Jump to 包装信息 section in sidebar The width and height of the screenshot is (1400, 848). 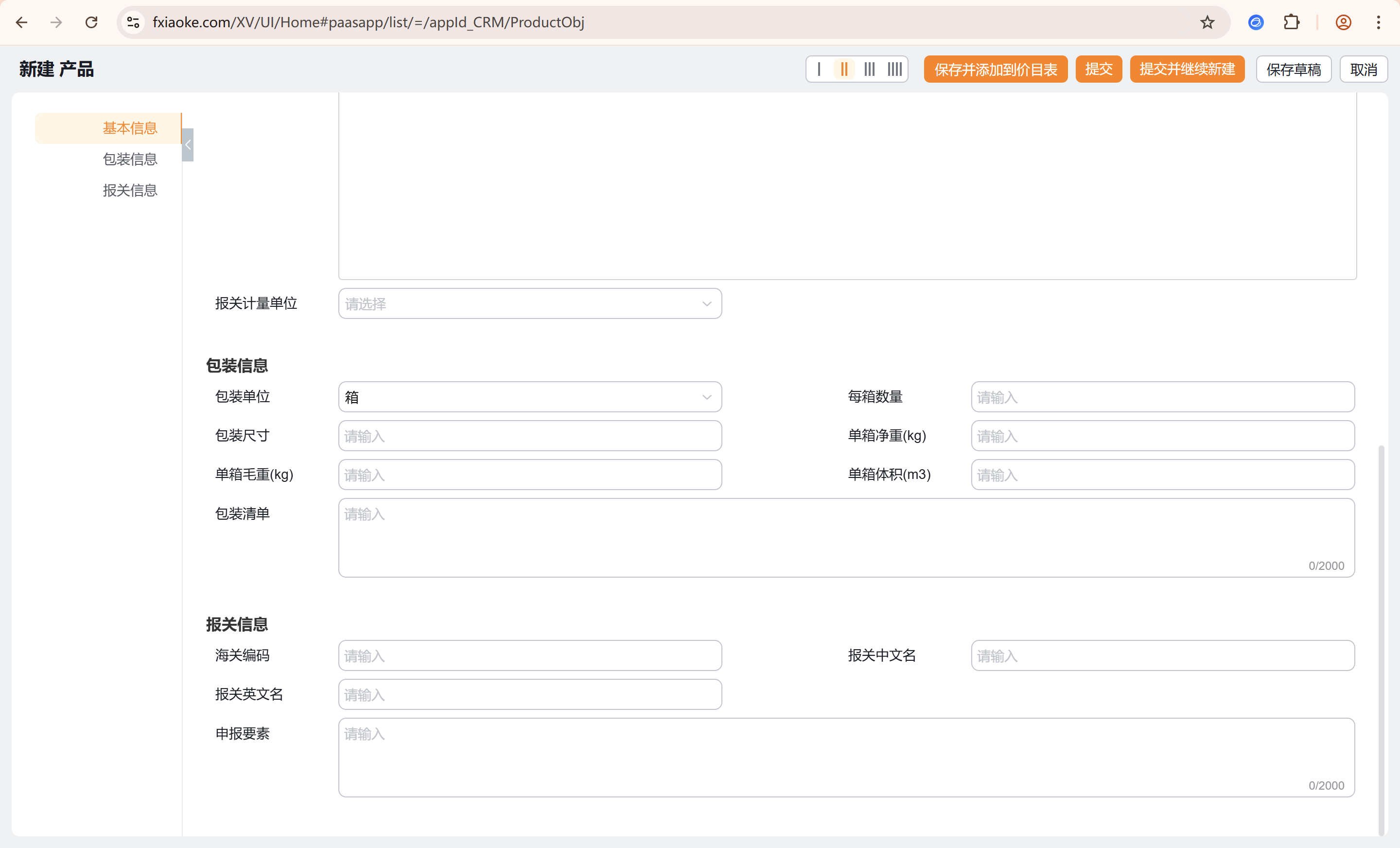(x=129, y=159)
